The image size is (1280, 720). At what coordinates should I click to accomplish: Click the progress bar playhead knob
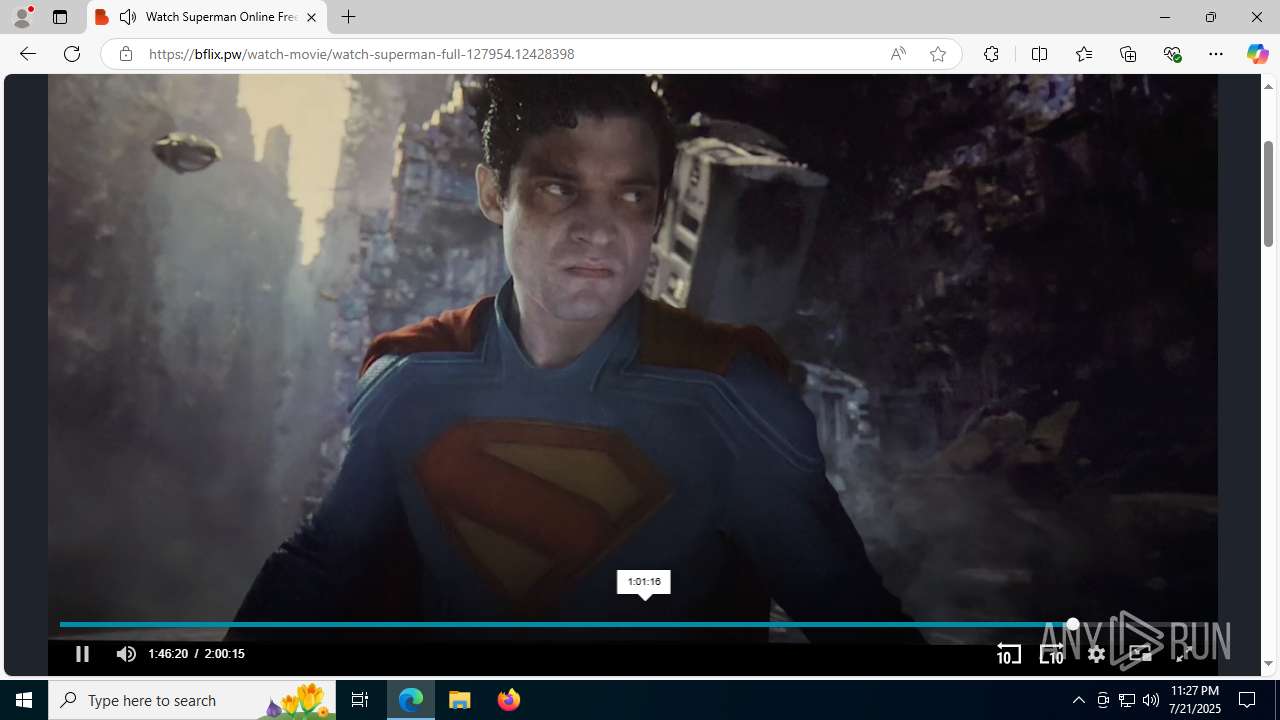tap(1072, 624)
